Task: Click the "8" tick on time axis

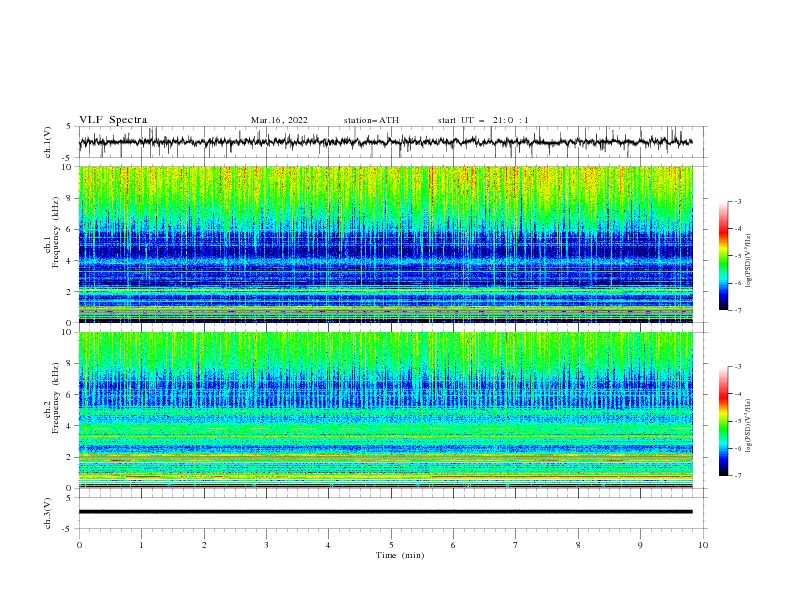Action: 578,545
